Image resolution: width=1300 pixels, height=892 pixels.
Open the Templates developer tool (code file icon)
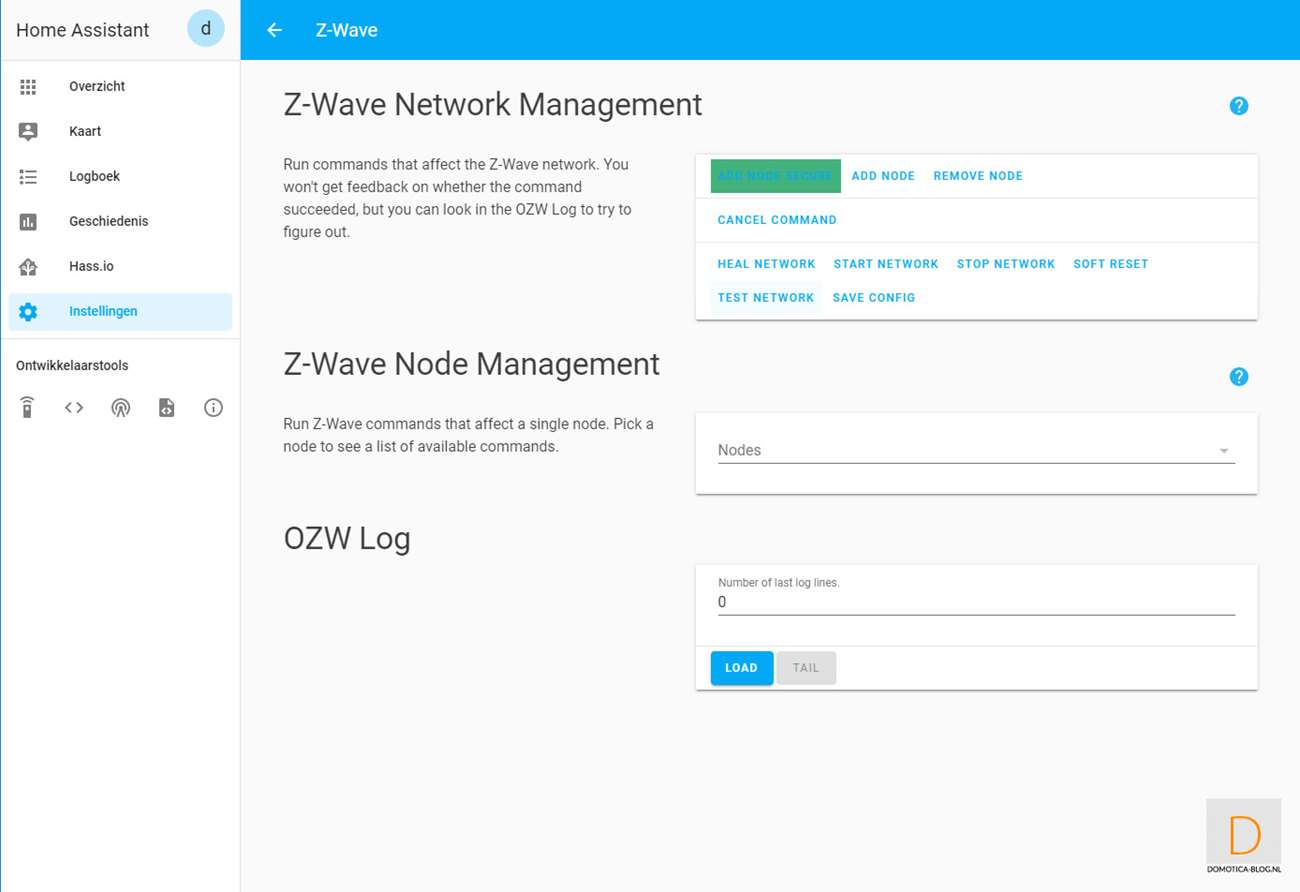[x=167, y=407]
